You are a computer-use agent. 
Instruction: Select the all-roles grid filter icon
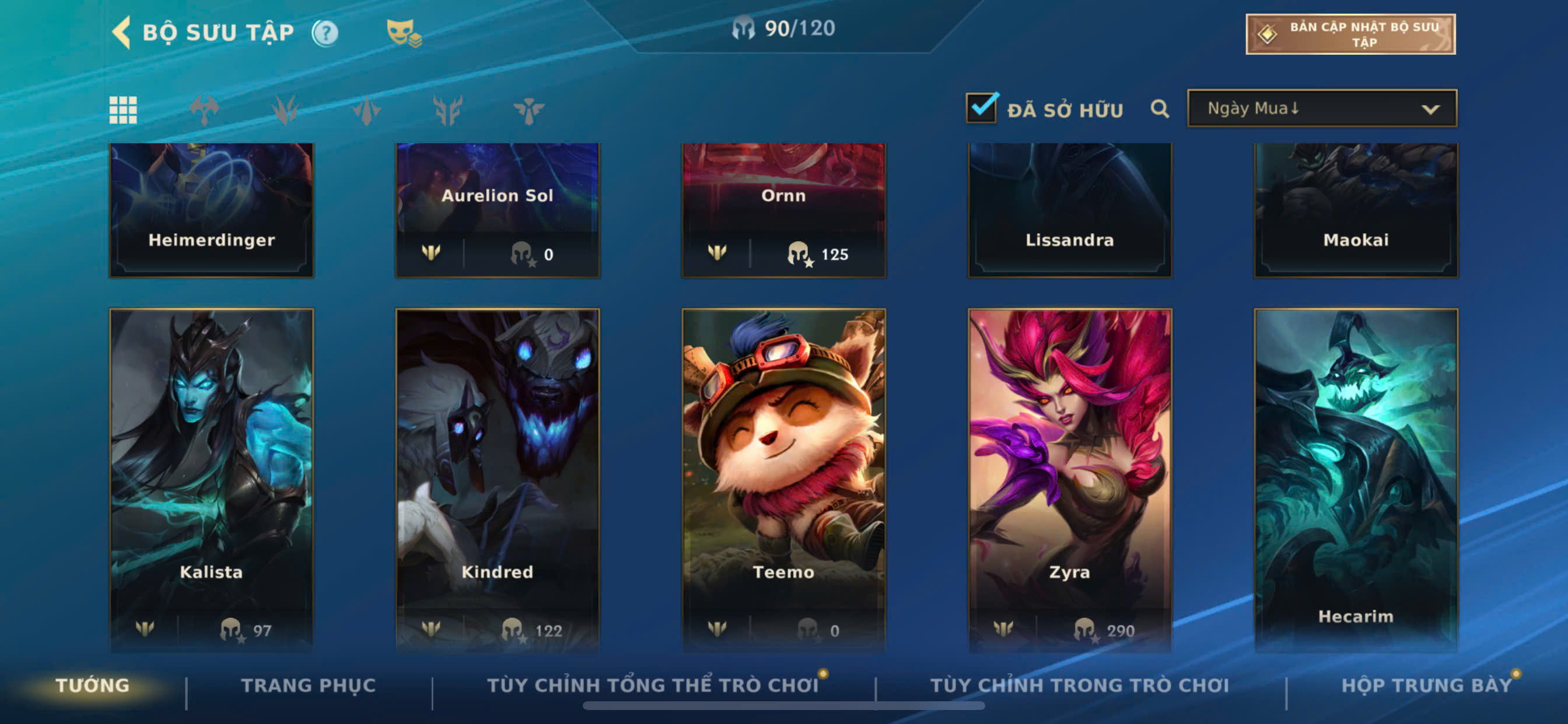[x=123, y=110]
